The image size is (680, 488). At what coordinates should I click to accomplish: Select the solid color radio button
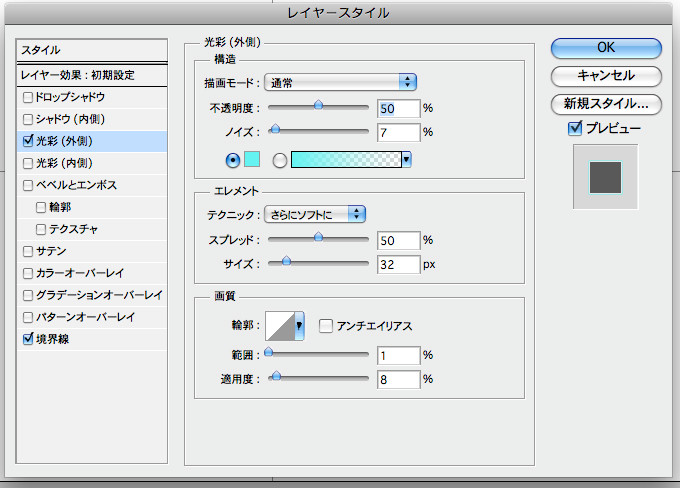[234, 159]
